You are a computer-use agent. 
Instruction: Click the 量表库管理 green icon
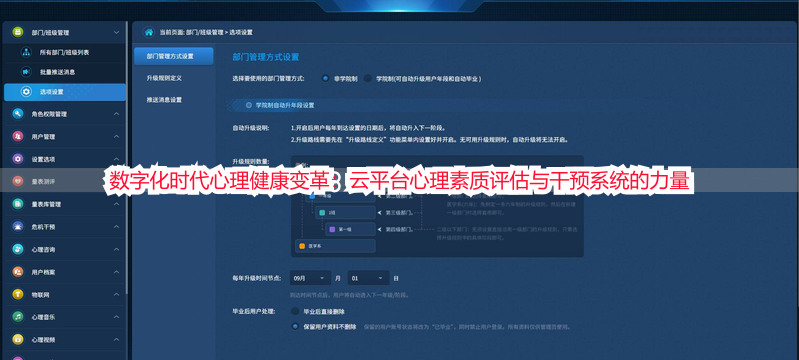click(x=18, y=204)
